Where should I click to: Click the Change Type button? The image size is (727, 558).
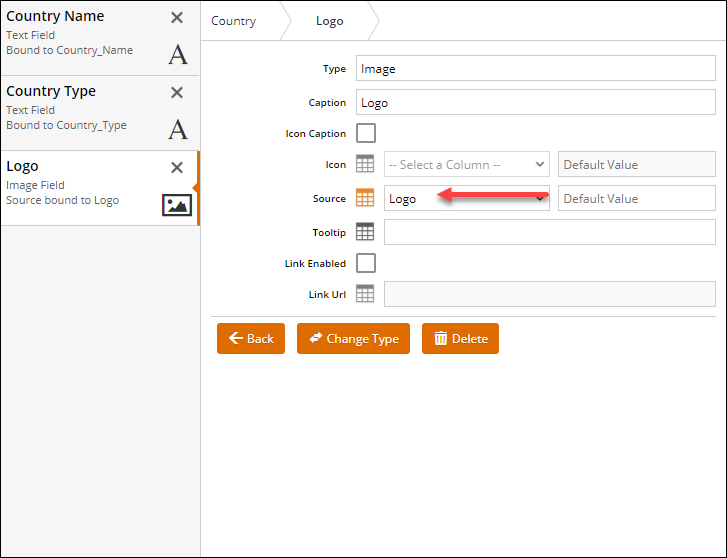point(353,339)
